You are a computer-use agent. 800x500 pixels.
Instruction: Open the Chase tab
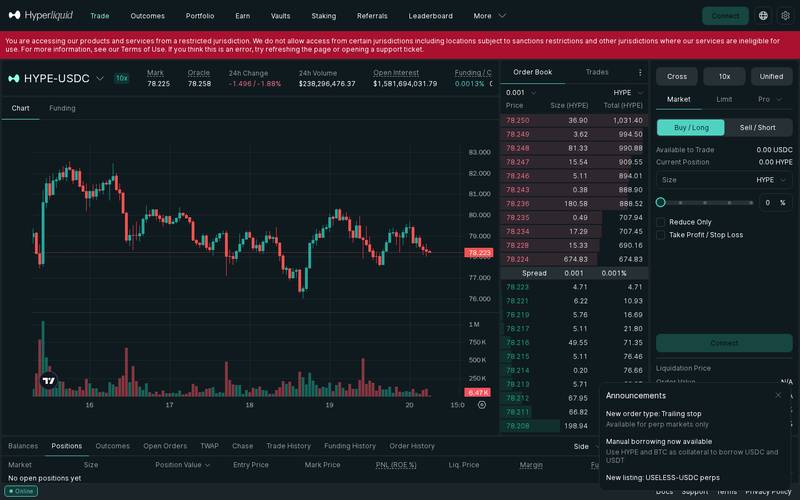[x=242, y=446]
